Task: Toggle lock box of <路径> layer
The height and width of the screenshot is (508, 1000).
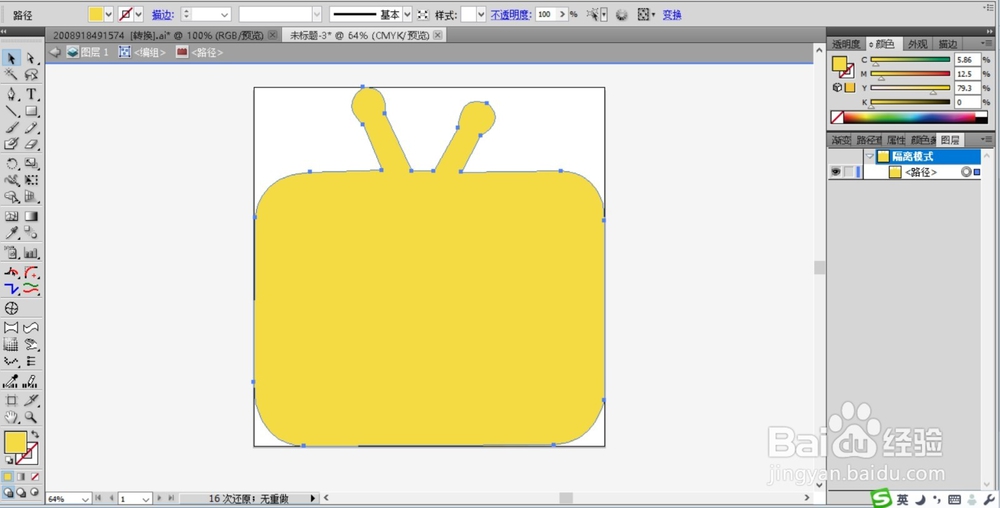Action: [849, 172]
